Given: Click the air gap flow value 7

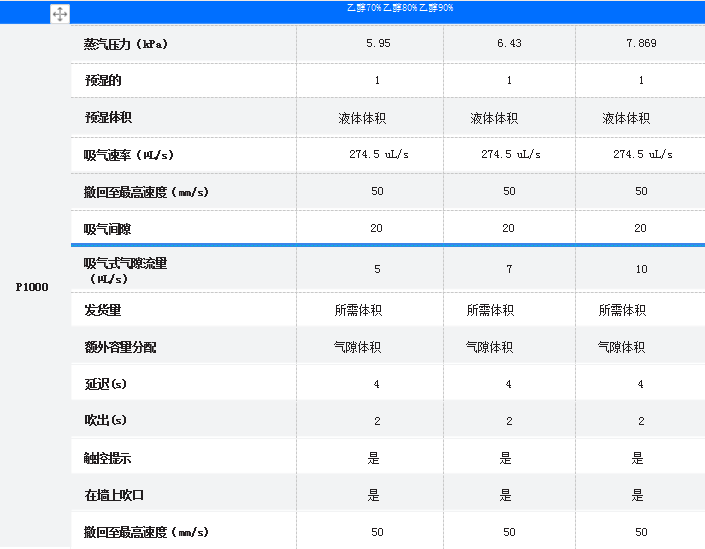Looking at the screenshot, I should coord(509,269).
